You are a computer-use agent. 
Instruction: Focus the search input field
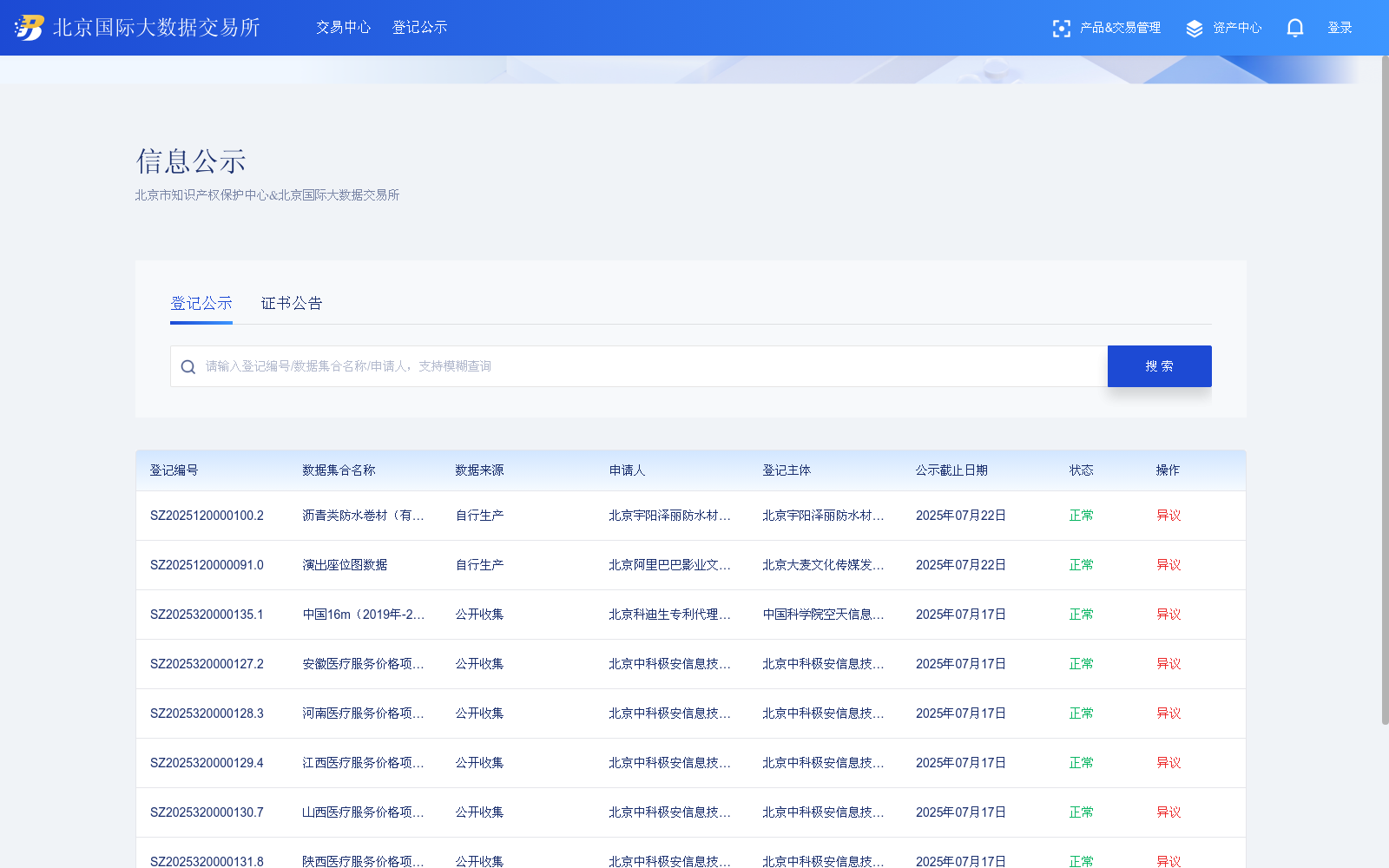(608, 365)
